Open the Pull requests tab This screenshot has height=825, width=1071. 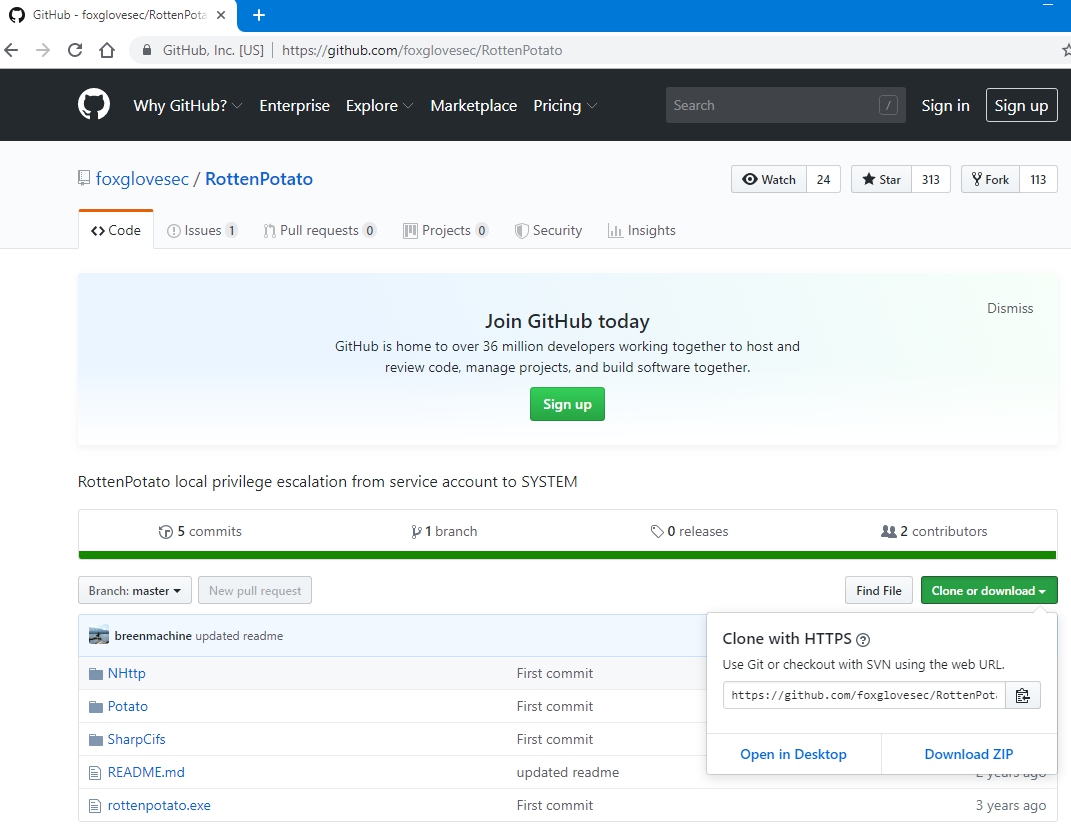[320, 230]
